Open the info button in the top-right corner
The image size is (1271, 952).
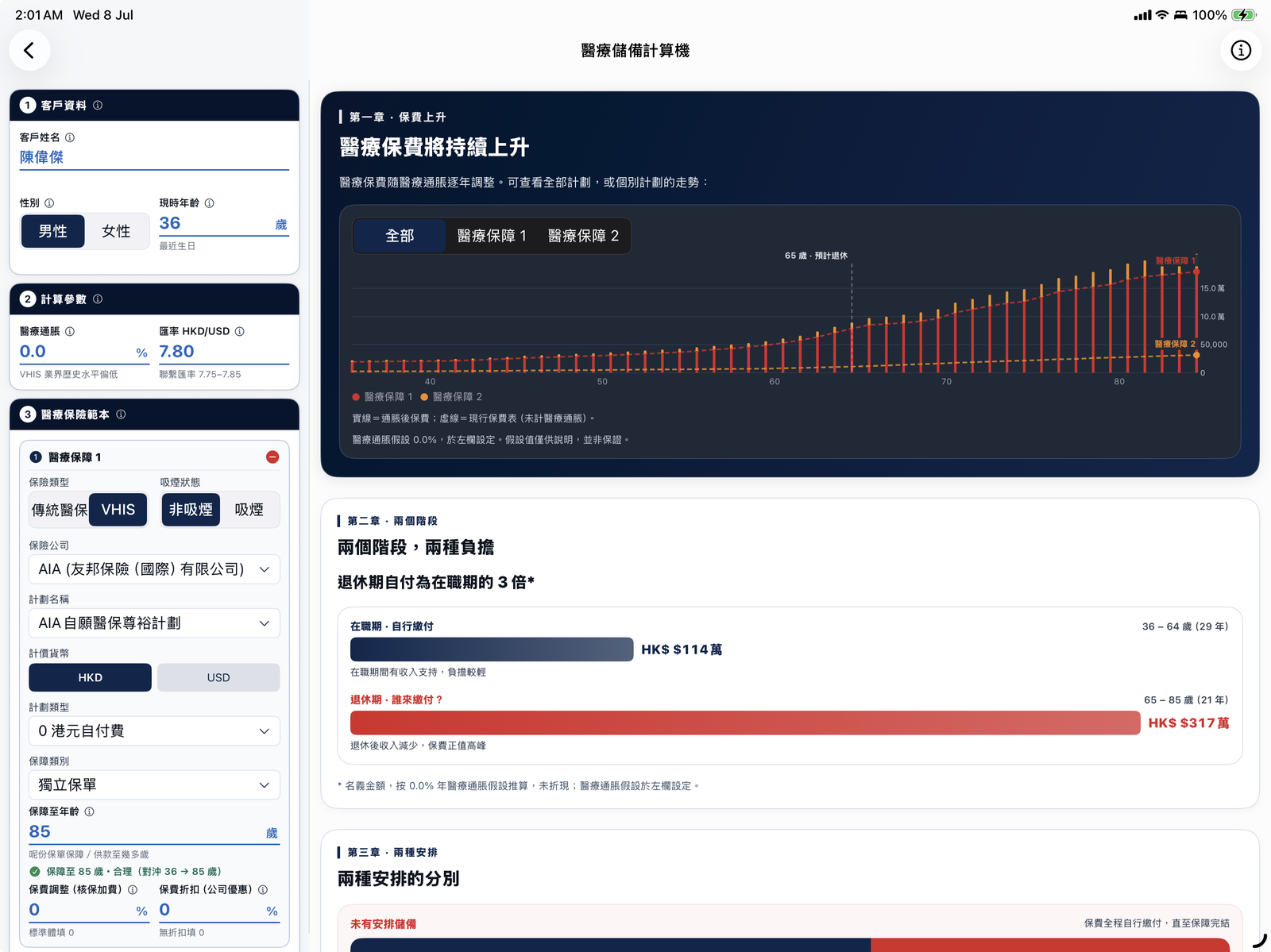(1241, 51)
